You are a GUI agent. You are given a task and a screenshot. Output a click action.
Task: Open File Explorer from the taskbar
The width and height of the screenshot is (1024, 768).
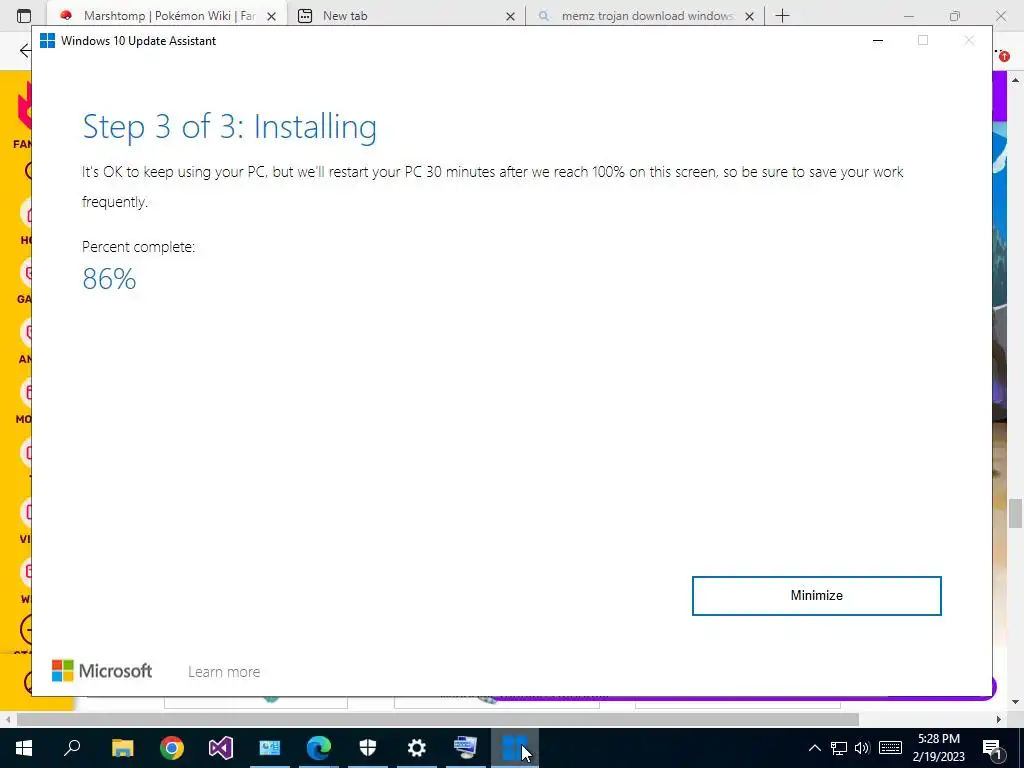122,748
